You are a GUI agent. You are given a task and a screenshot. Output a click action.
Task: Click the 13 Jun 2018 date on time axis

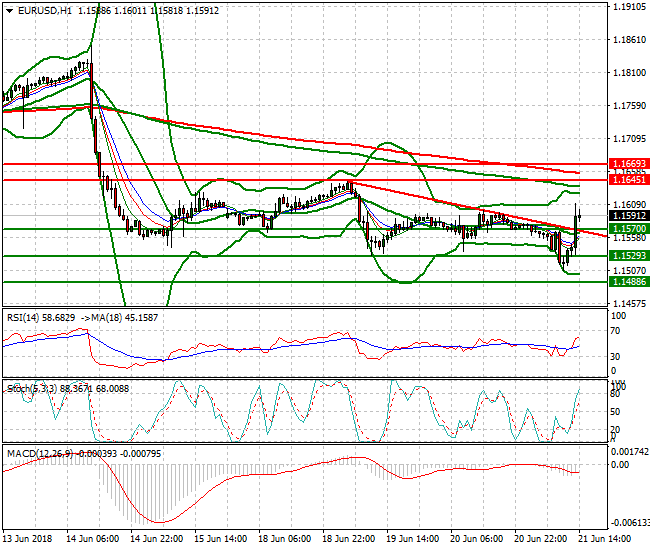pyautogui.click(x=30, y=538)
